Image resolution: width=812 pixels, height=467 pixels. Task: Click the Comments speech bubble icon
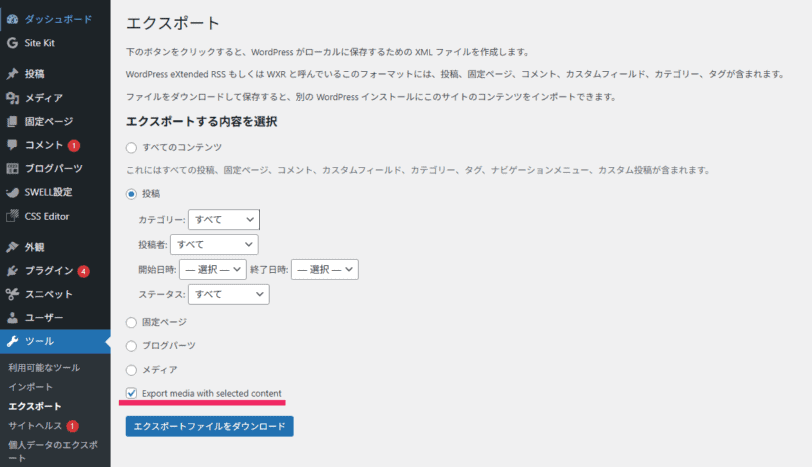[x=12, y=145]
